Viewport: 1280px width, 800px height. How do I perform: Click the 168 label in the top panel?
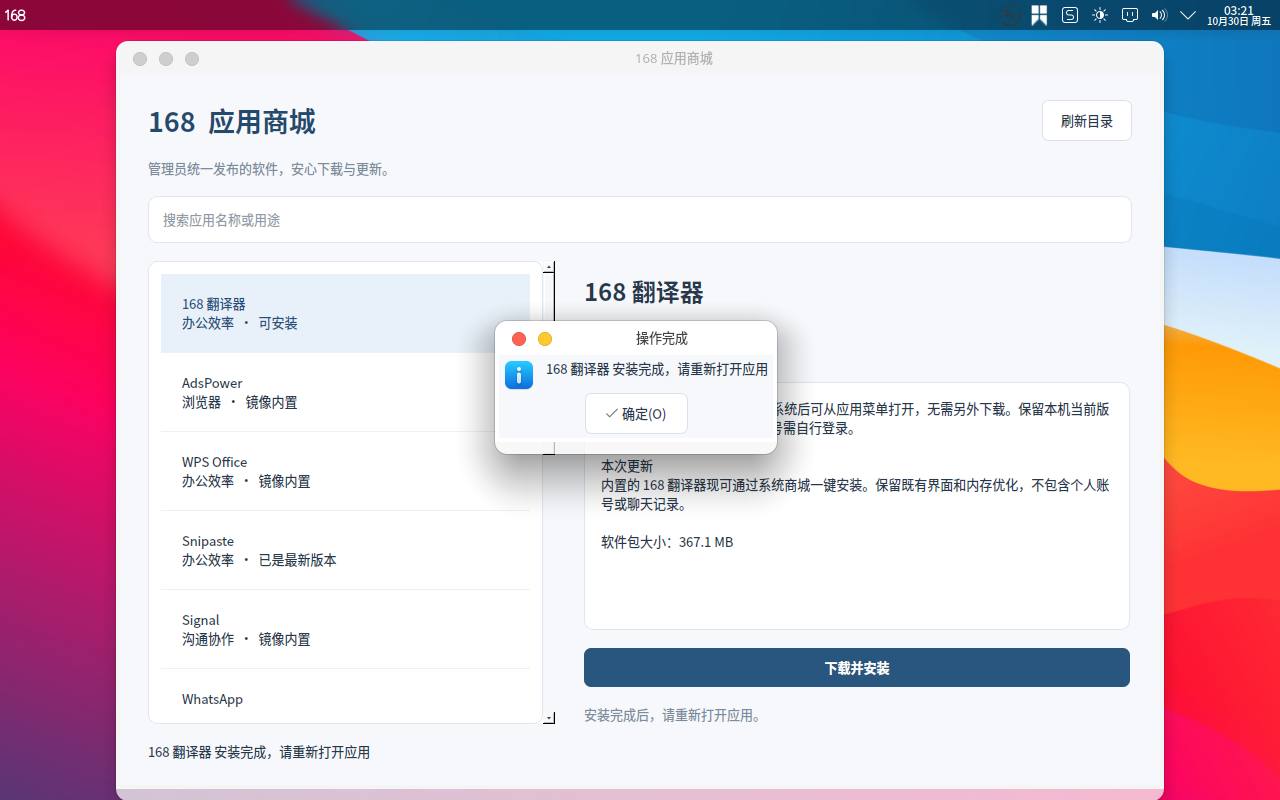point(15,15)
